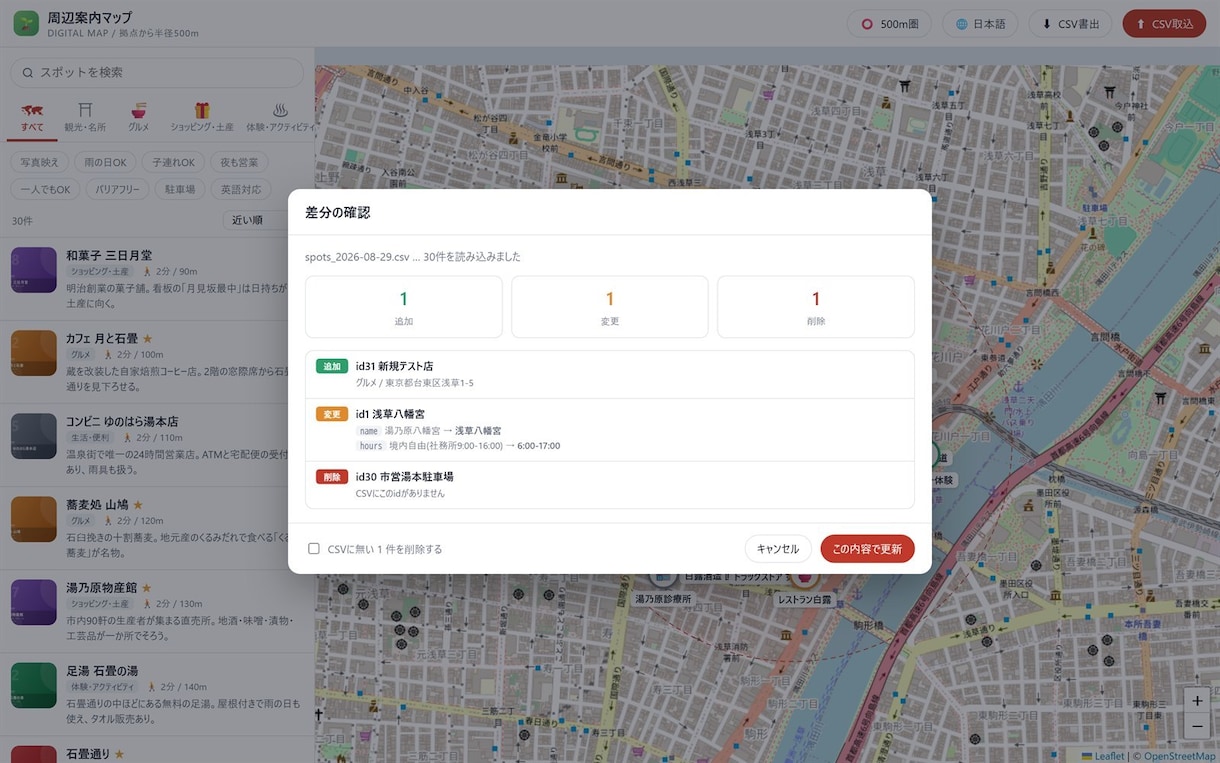Select the 足湯 石畳の湯 list title

click(102, 671)
